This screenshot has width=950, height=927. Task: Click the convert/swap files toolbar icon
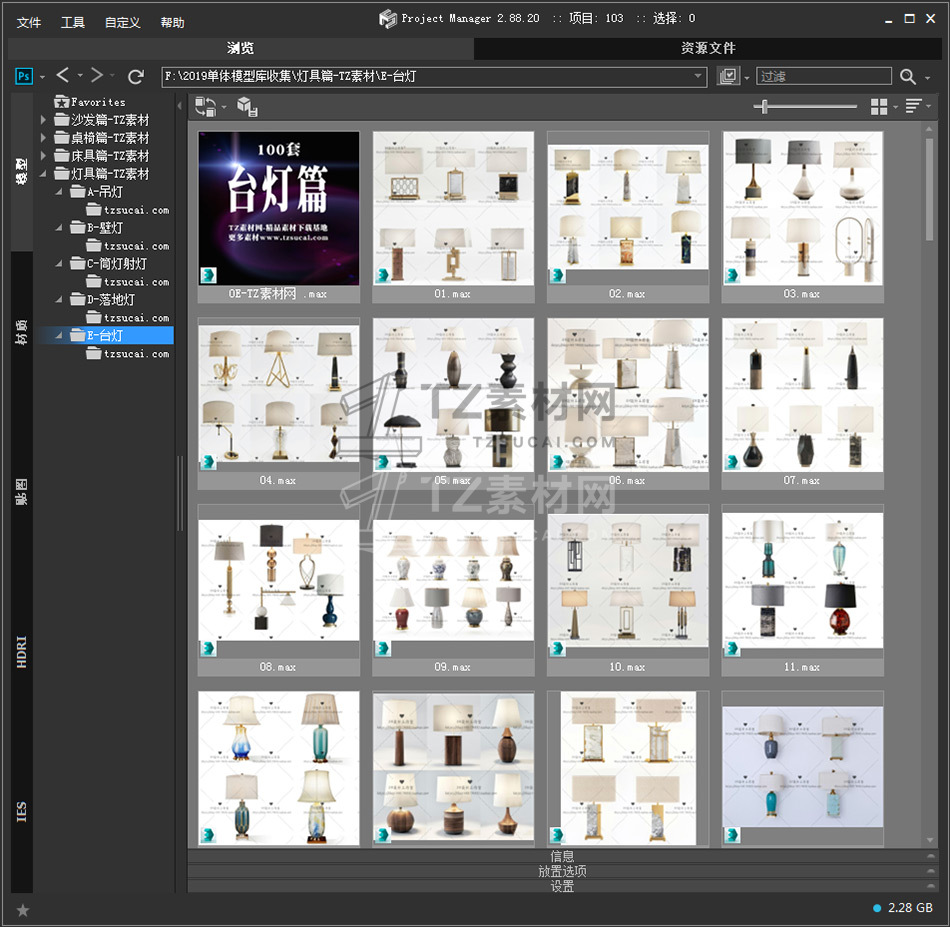click(x=205, y=106)
